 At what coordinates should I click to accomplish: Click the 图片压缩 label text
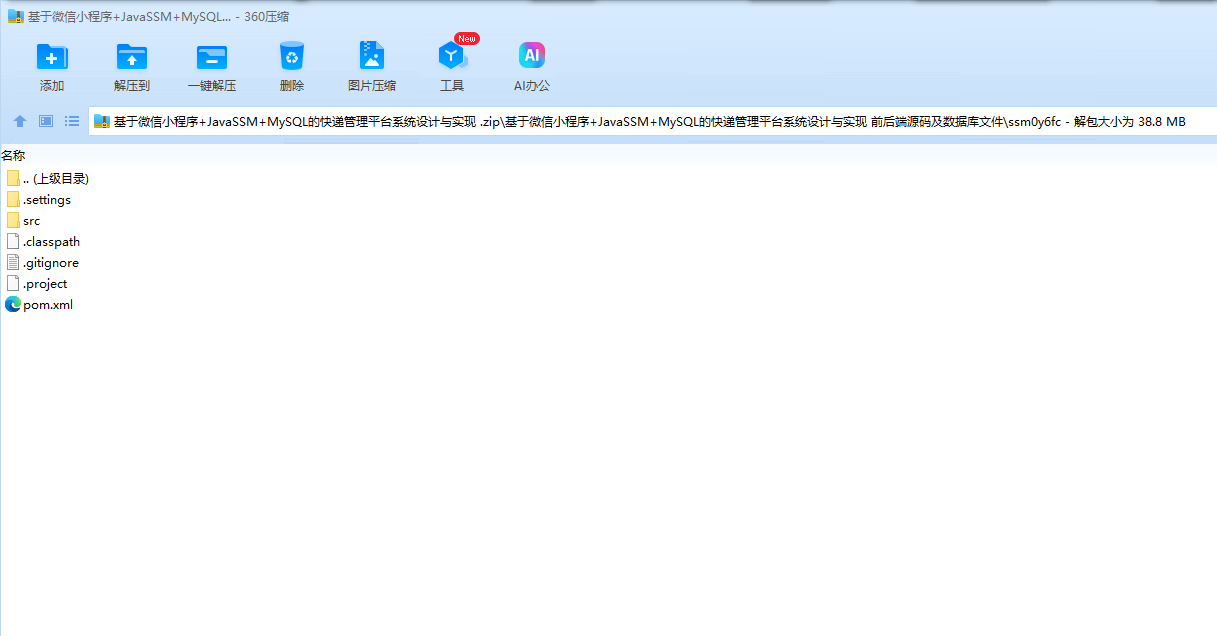tap(372, 86)
